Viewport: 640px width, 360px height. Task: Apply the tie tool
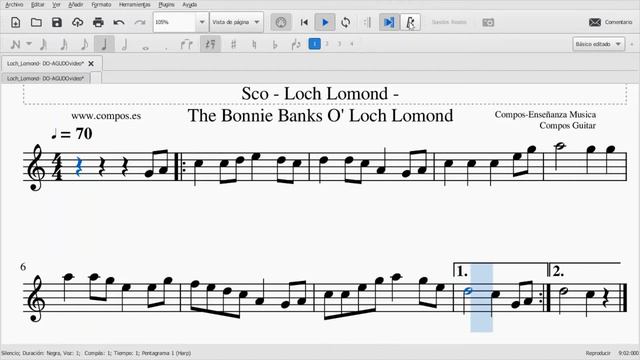[187, 44]
